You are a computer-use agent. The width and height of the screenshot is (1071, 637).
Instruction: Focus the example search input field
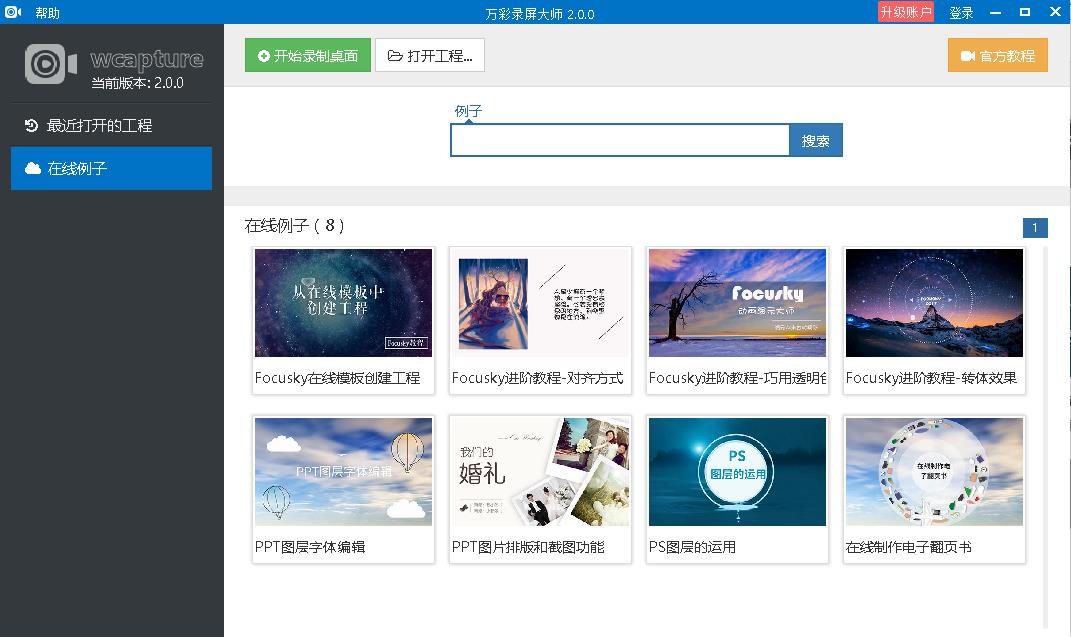[620, 140]
